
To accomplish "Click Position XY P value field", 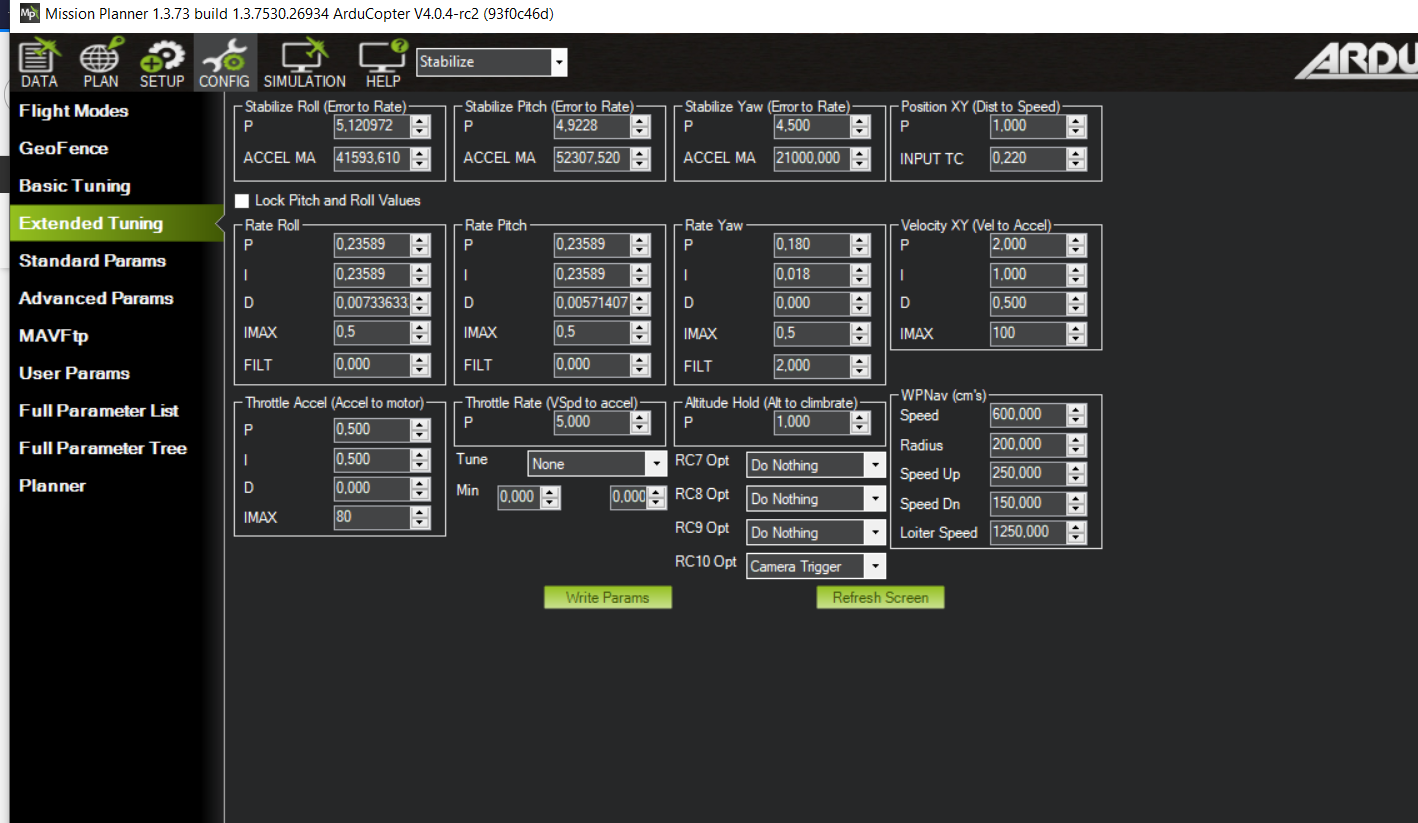I will 1028,127.
